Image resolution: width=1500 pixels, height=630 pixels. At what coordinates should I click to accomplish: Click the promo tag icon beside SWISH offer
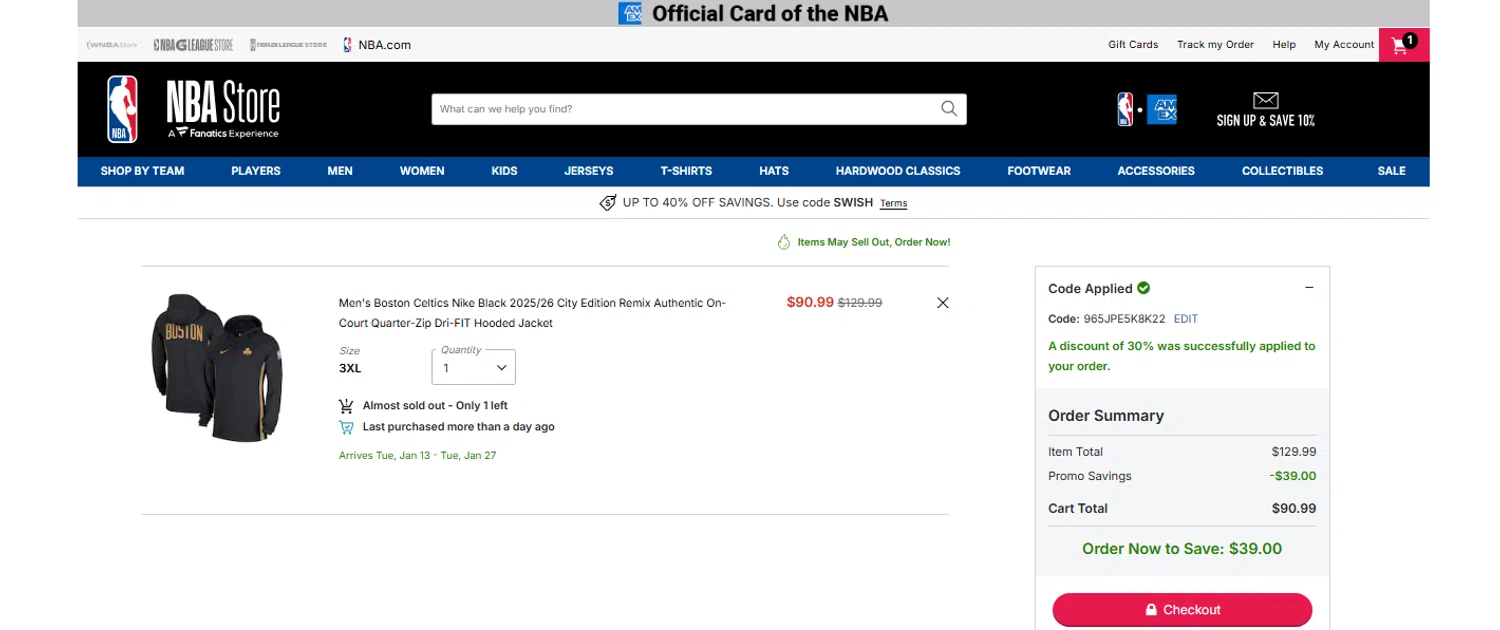coord(607,203)
